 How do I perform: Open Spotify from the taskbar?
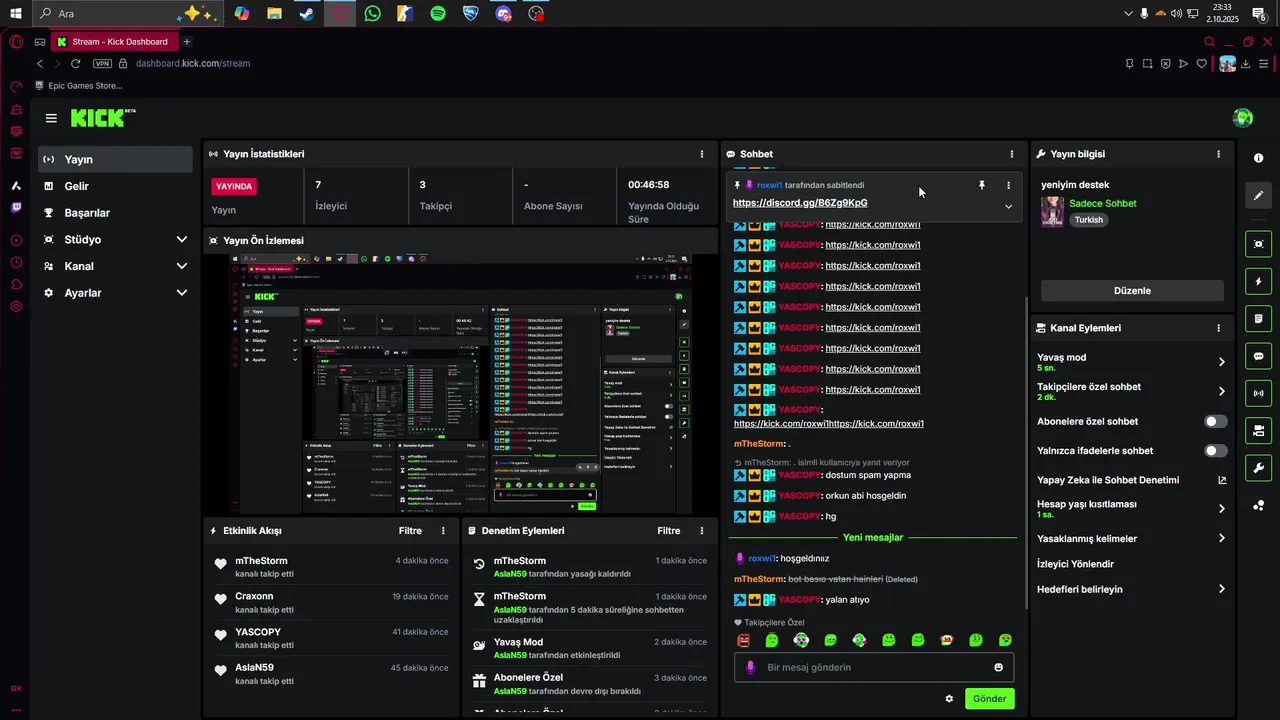438,14
